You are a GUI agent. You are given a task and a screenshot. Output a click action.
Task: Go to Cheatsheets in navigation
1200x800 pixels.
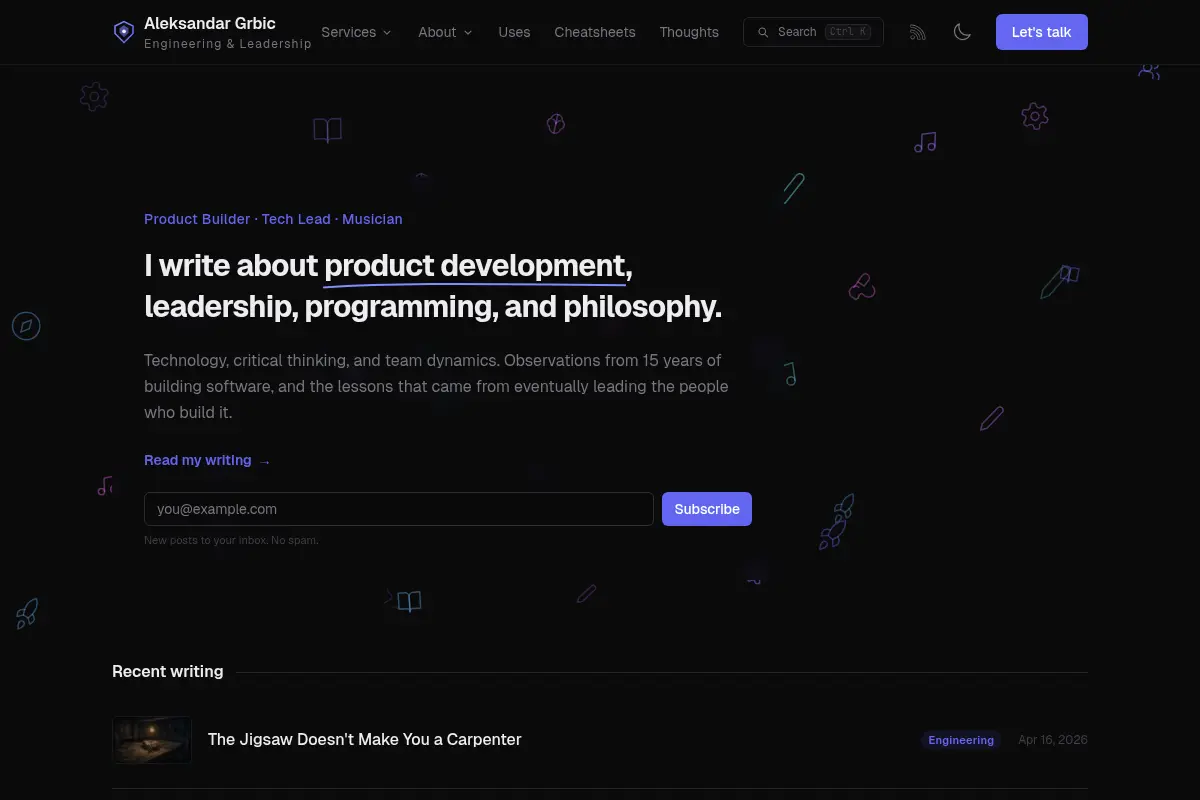[595, 32]
